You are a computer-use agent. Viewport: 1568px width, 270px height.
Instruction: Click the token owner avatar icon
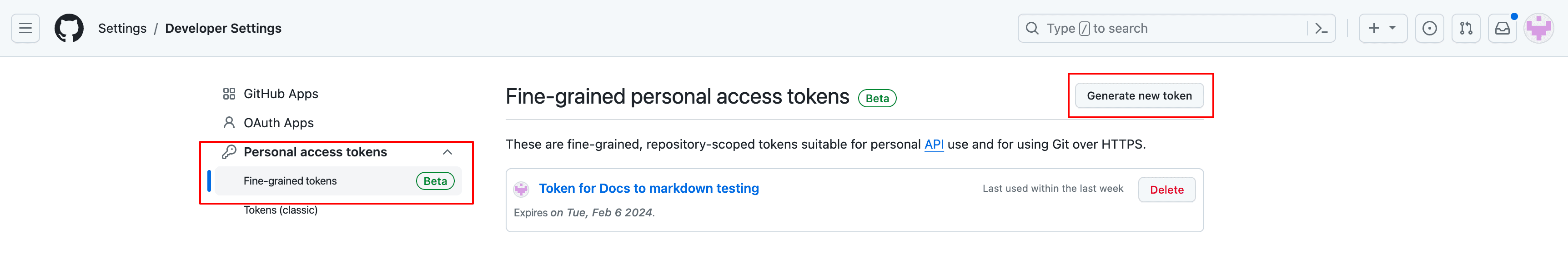coord(521,189)
